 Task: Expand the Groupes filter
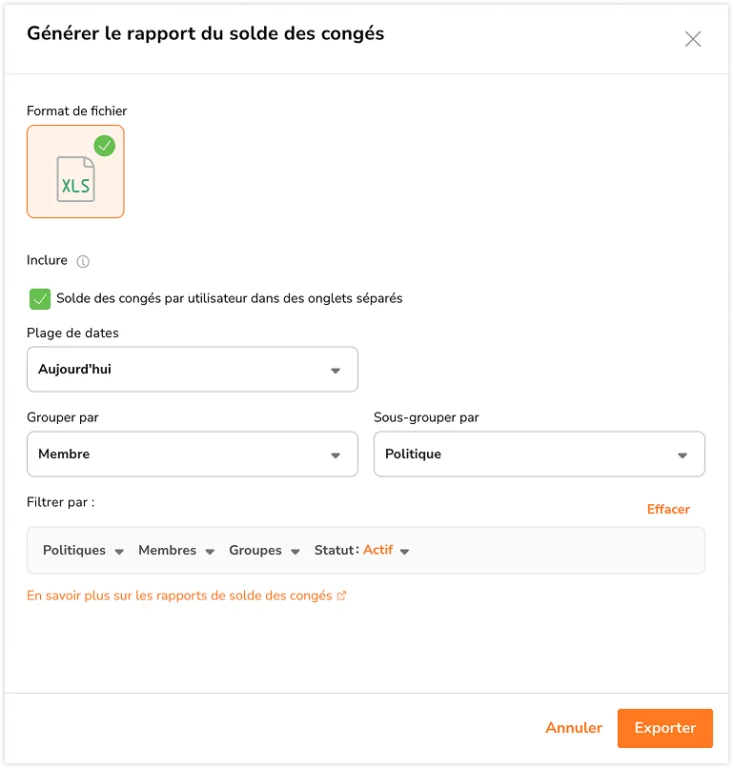264,551
